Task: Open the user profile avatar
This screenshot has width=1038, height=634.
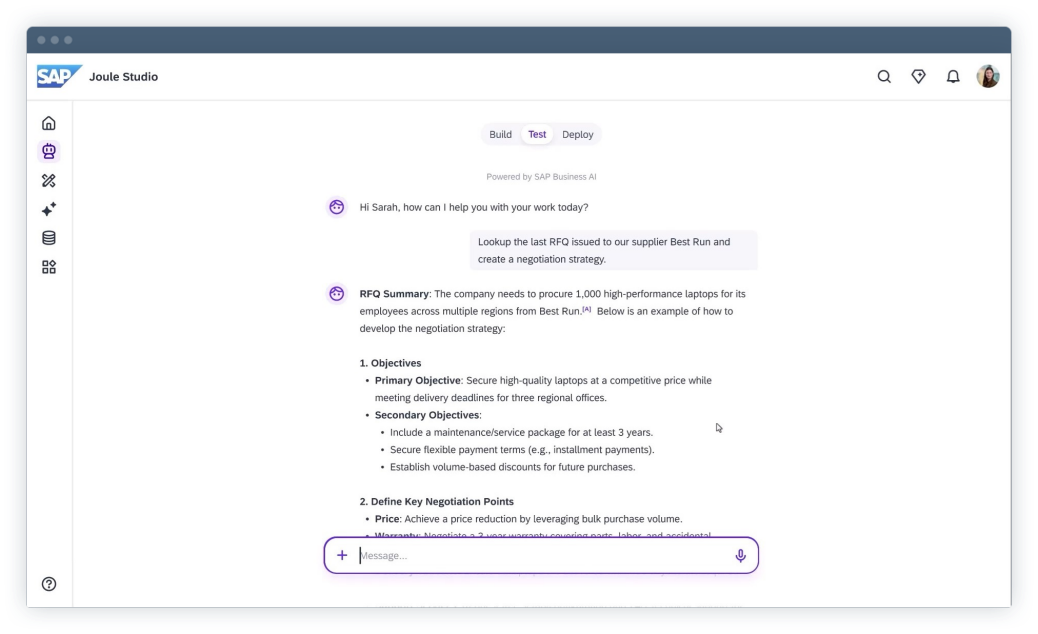Action: pos(988,77)
